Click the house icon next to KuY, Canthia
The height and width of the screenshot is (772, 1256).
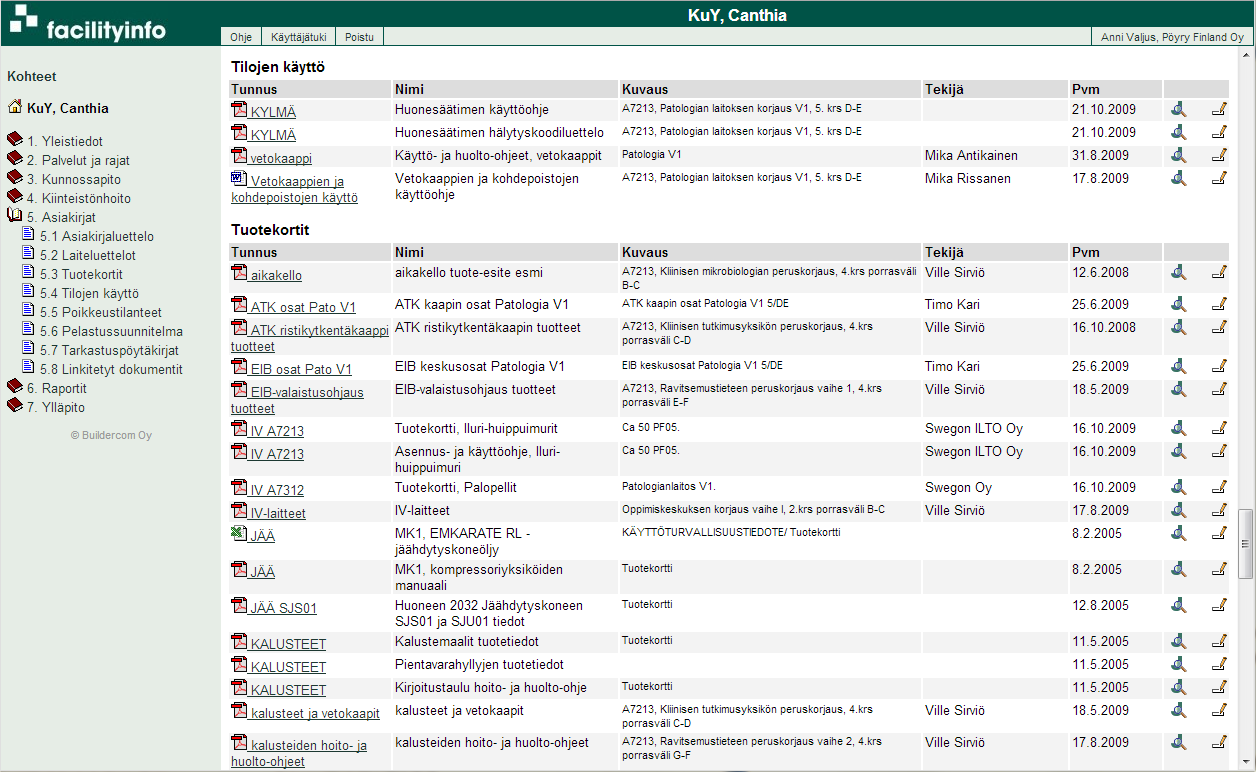15,107
